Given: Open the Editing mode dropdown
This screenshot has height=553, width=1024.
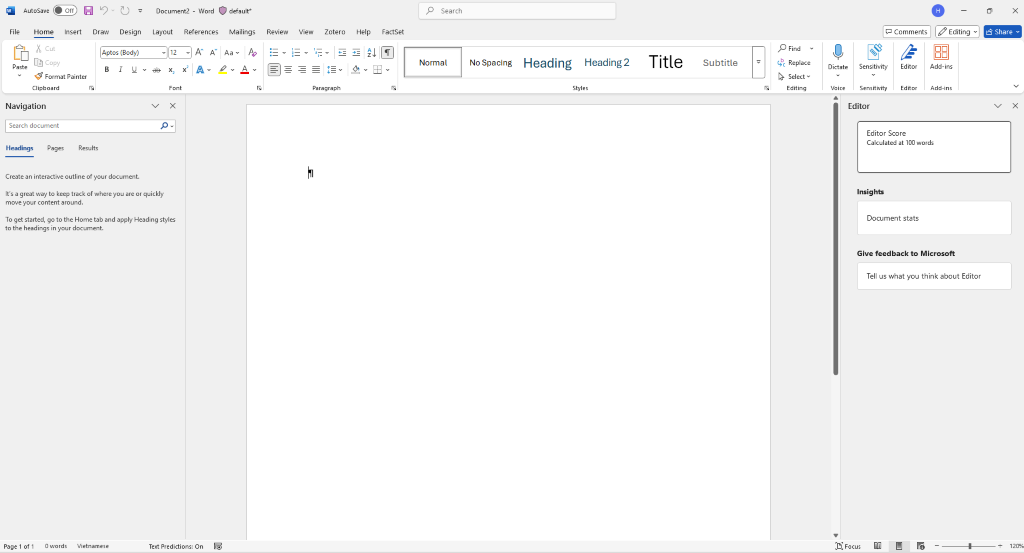Looking at the screenshot, I should (957, 31).
